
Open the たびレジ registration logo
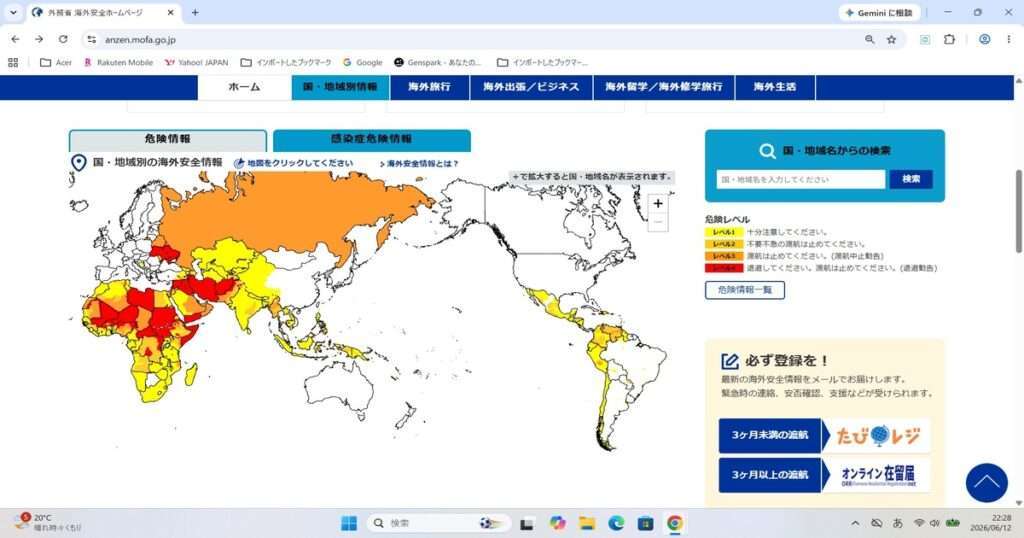tap(878, 435)
